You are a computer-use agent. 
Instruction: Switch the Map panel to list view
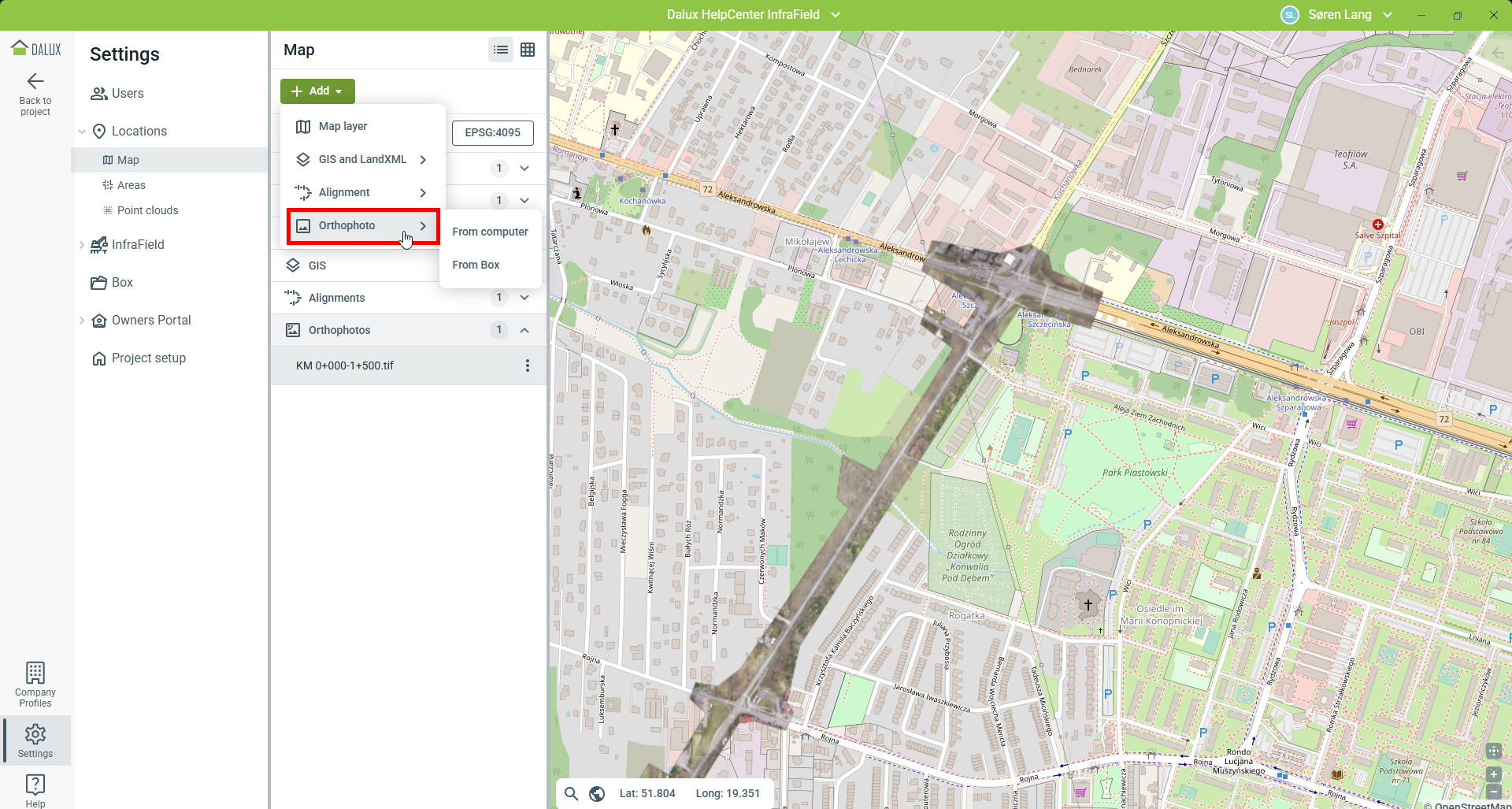tap(501, 50)
